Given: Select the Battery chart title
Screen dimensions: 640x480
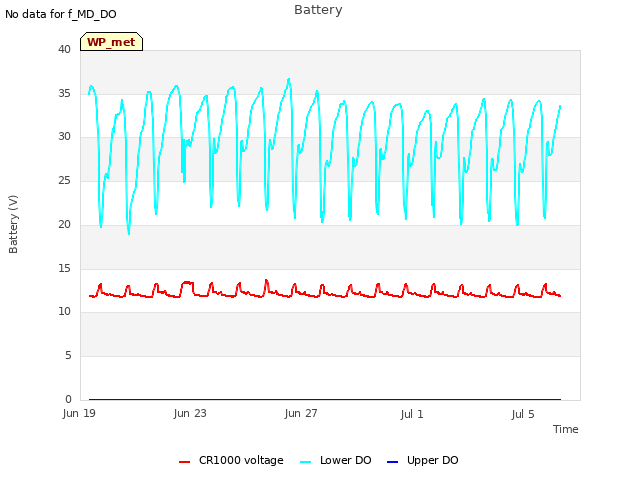Looking at the screenshot, I should tap(318, 10).
